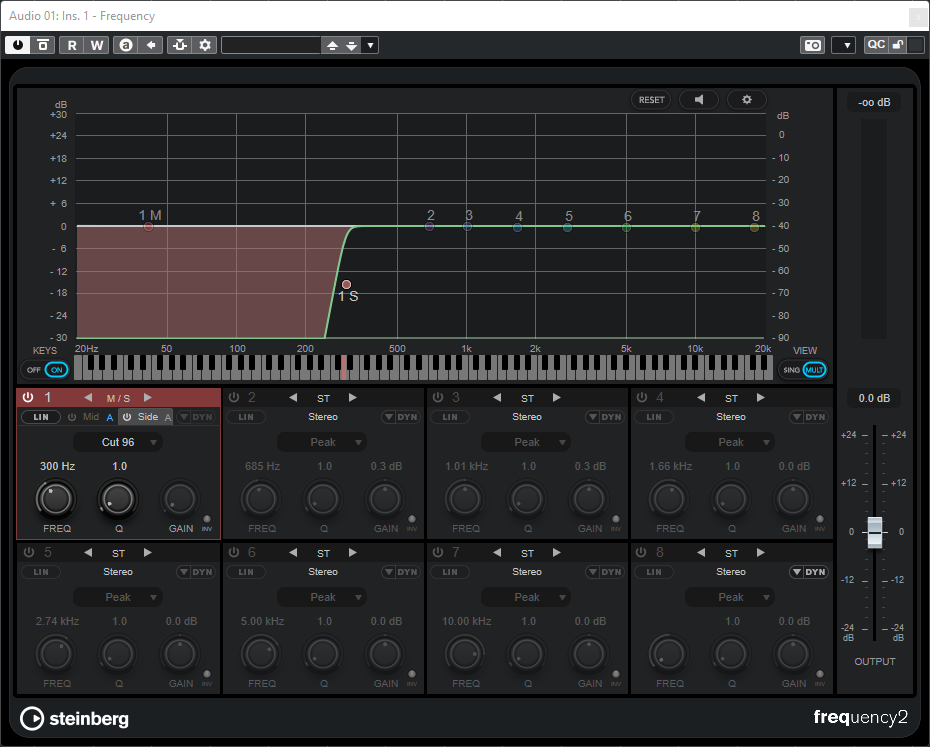
Task: Switch VIEW to SING single-band mode
Action: [791, 370]
